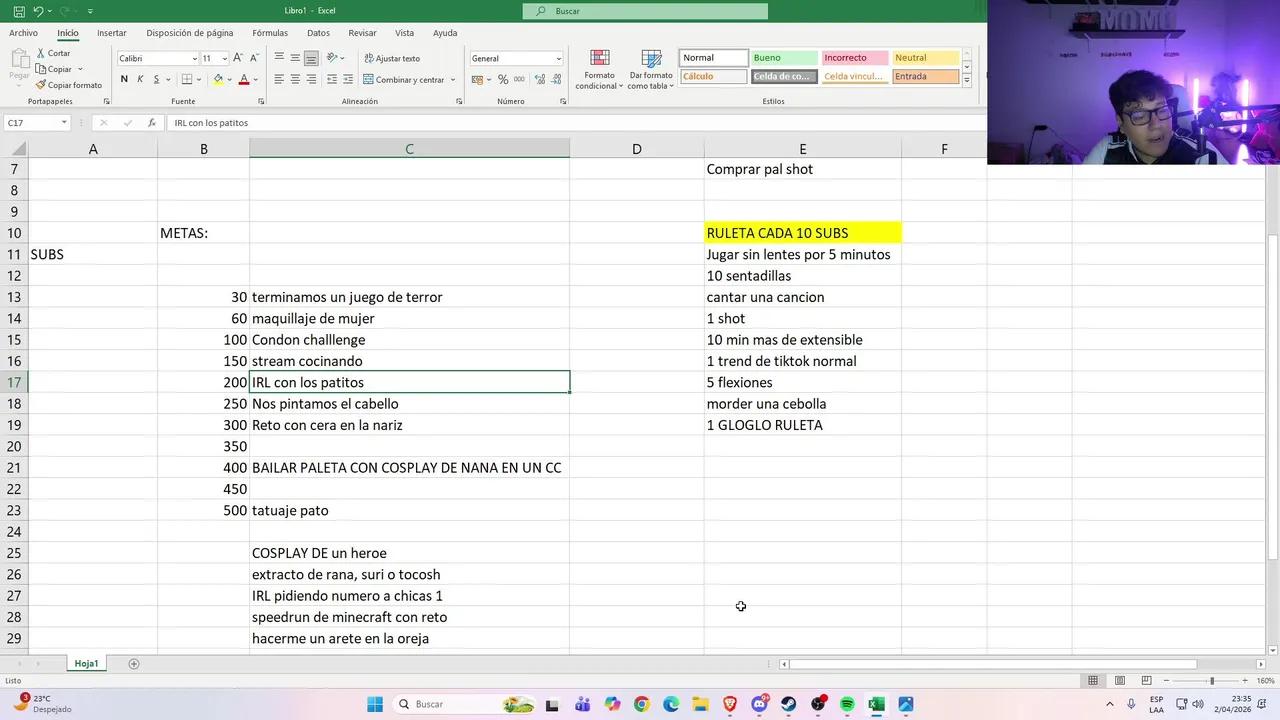Open Spotify from the taskbar
The width and height of the screenshot is (1280, 720).
point(847,704)
